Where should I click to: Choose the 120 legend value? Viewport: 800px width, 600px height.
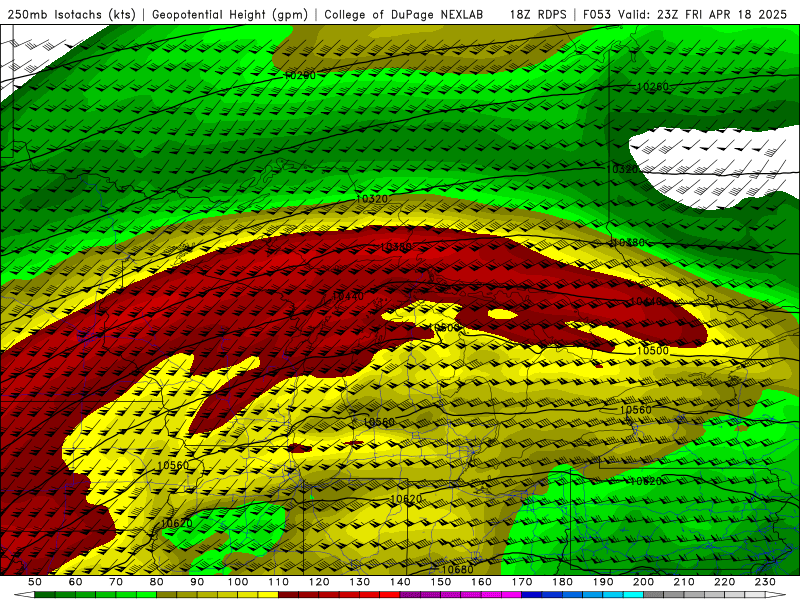(319, 582)
